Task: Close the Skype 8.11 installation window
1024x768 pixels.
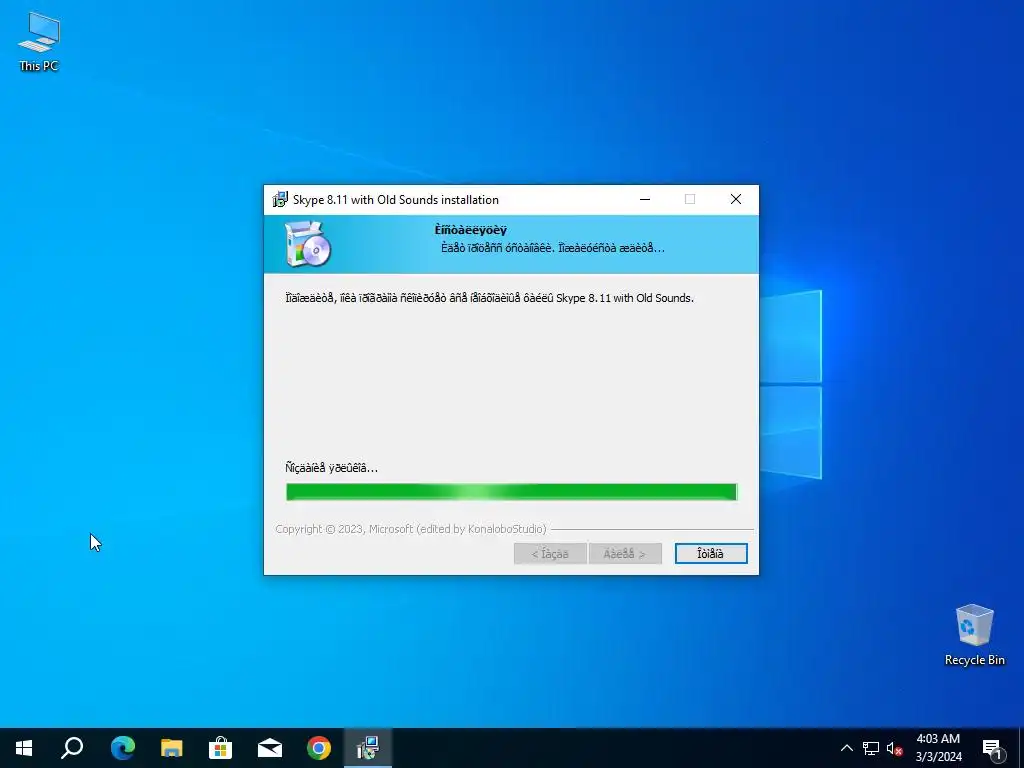Action: pyautogui.click(x=736, y=199)
